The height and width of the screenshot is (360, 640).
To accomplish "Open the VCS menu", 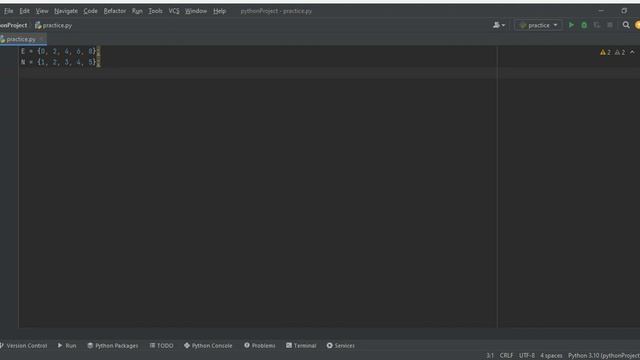I will pyautogui.click(x=174, y=11).
